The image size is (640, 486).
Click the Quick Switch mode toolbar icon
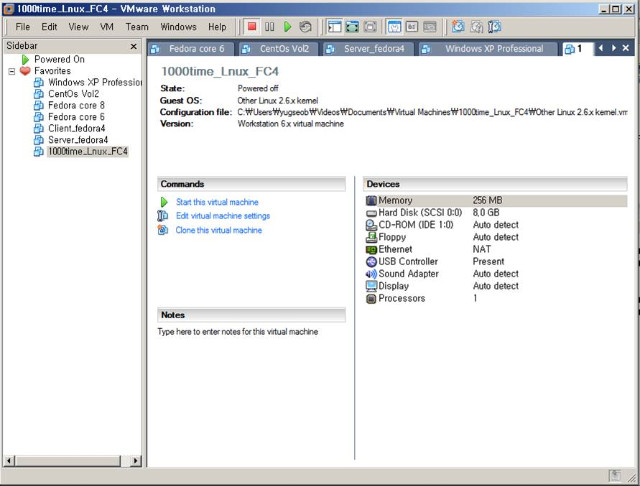[x=370, y=27]
